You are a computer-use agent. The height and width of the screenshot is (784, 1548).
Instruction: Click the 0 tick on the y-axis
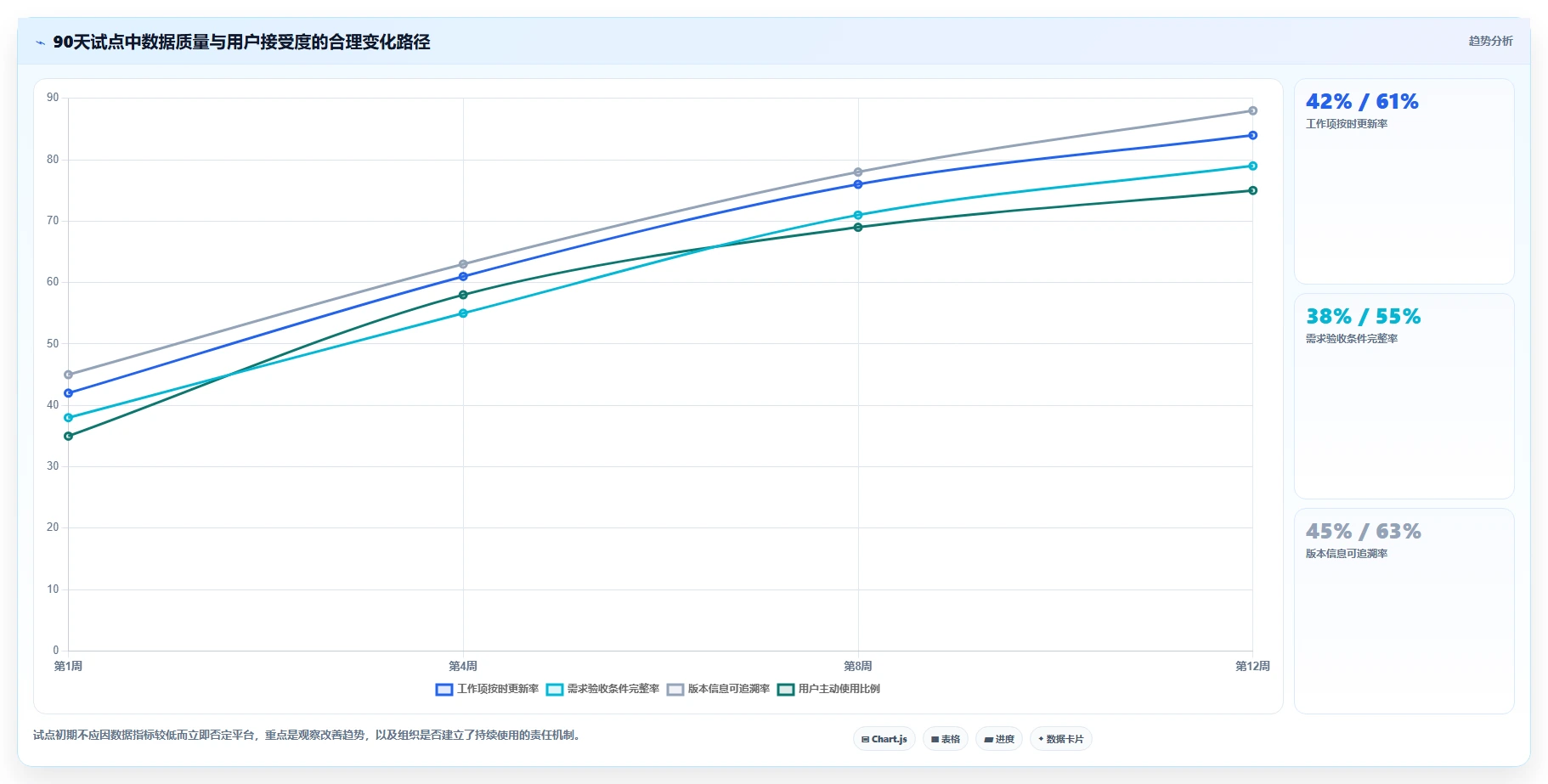(56, 651)
